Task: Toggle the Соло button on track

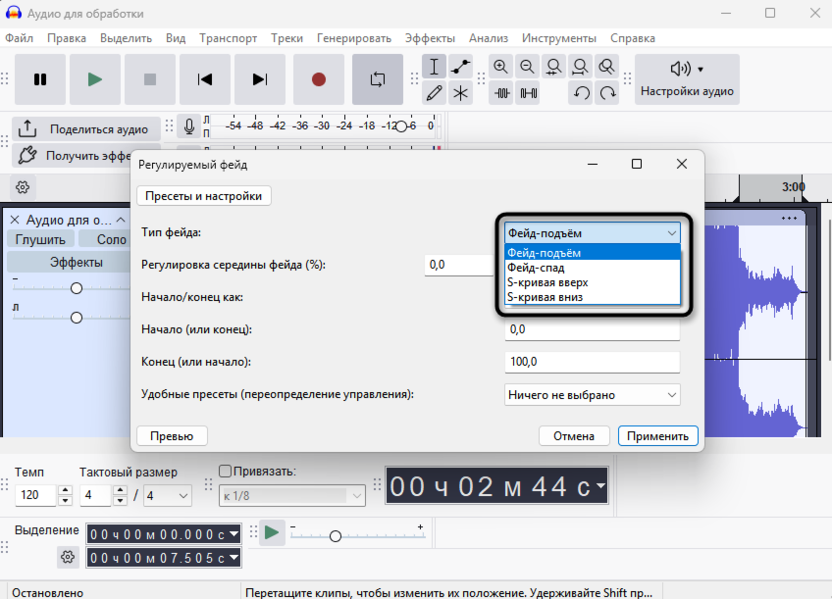Action: pos(111,239)
